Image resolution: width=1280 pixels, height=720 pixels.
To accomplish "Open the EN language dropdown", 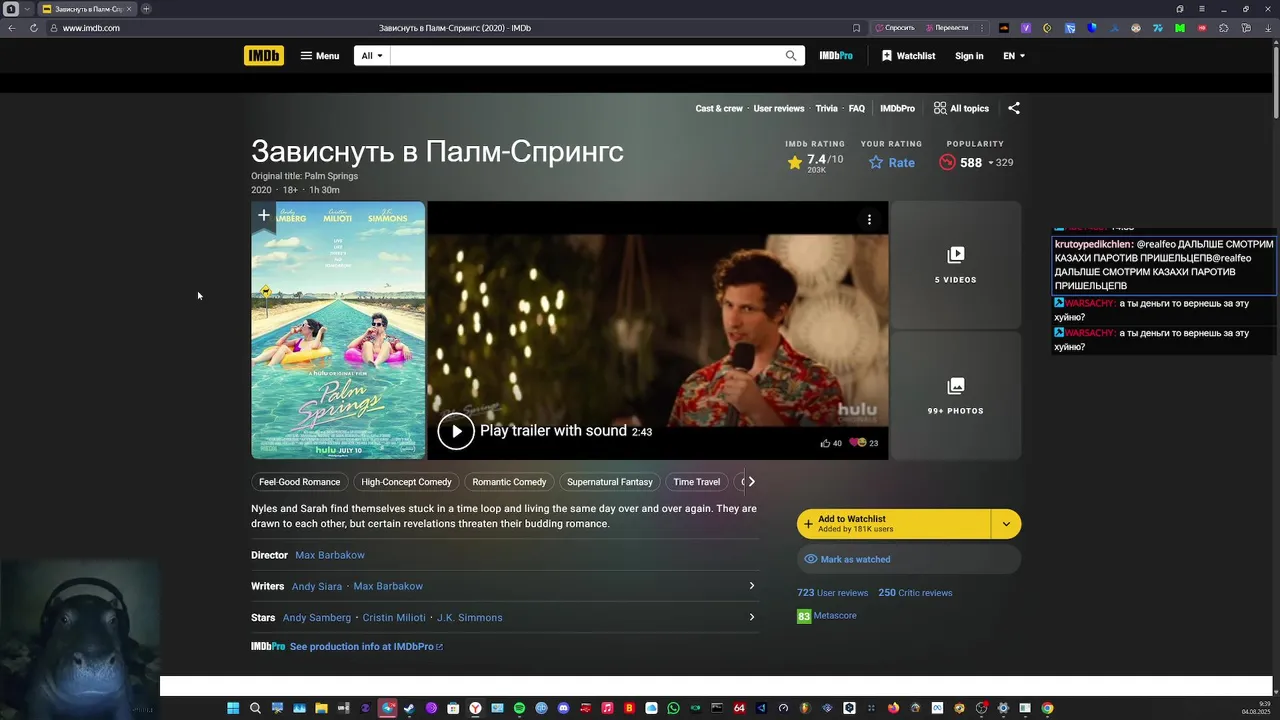I will tap(1014, 56).
